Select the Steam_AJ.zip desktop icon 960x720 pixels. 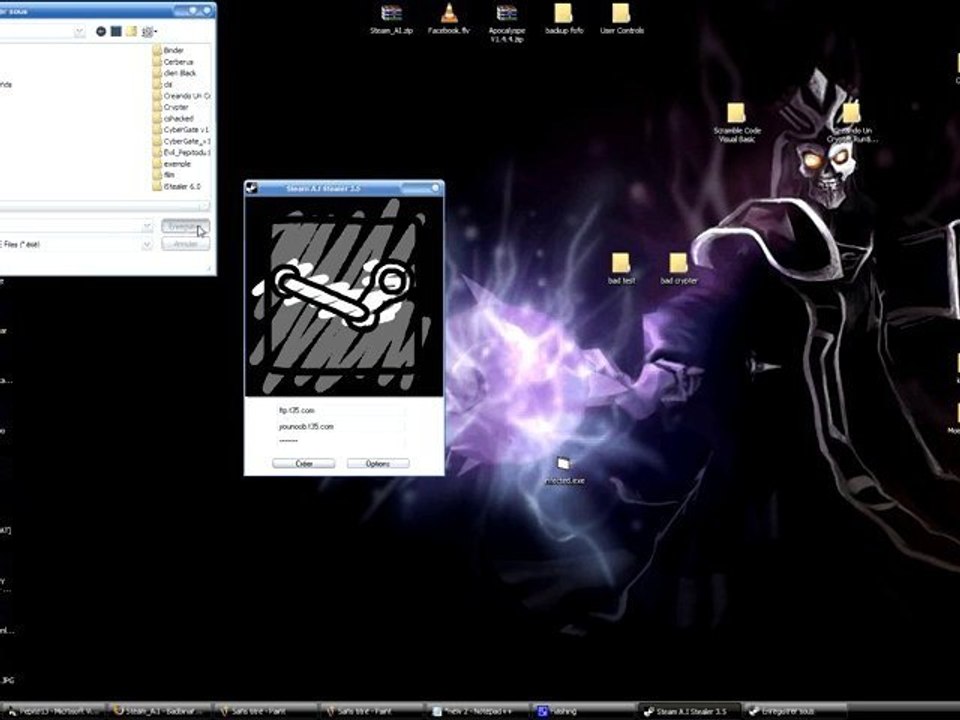(391, 20)
